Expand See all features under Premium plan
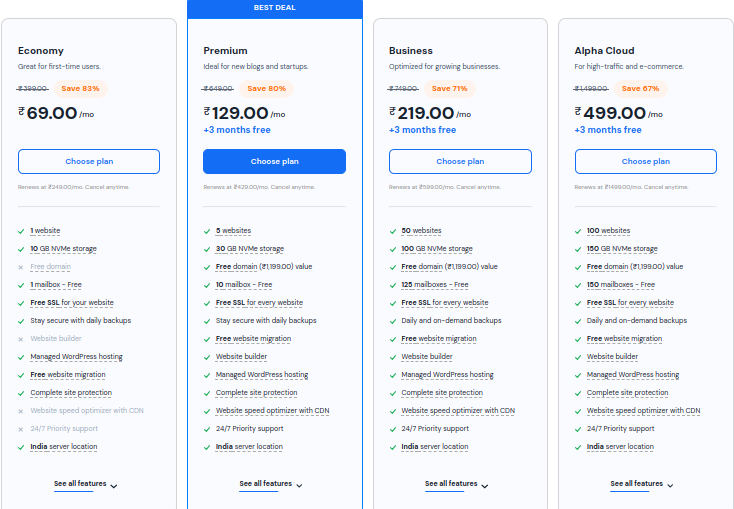The image size is (734, 509). click(271, 484)
